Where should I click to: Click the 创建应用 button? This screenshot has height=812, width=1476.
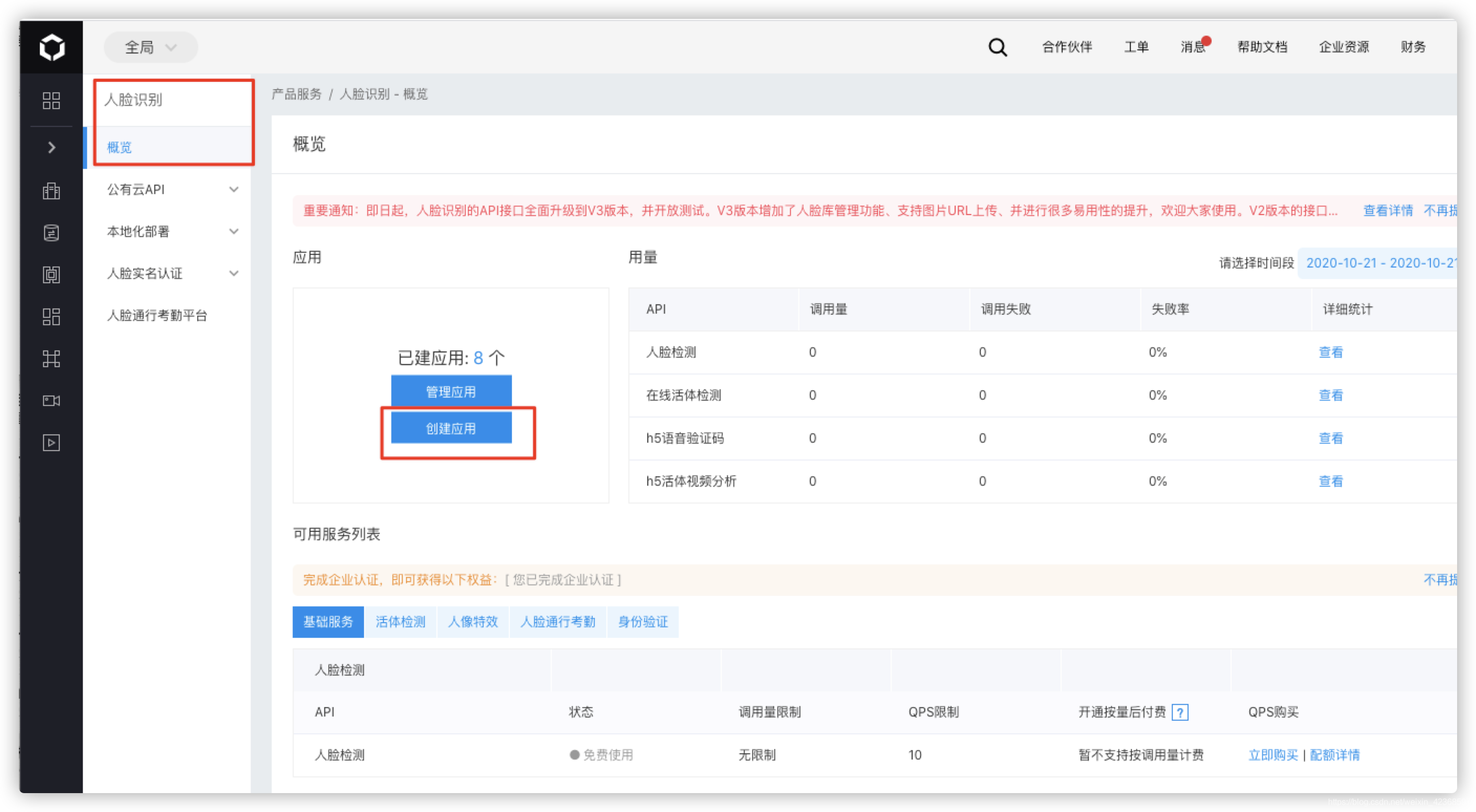[x=451, y=428]
